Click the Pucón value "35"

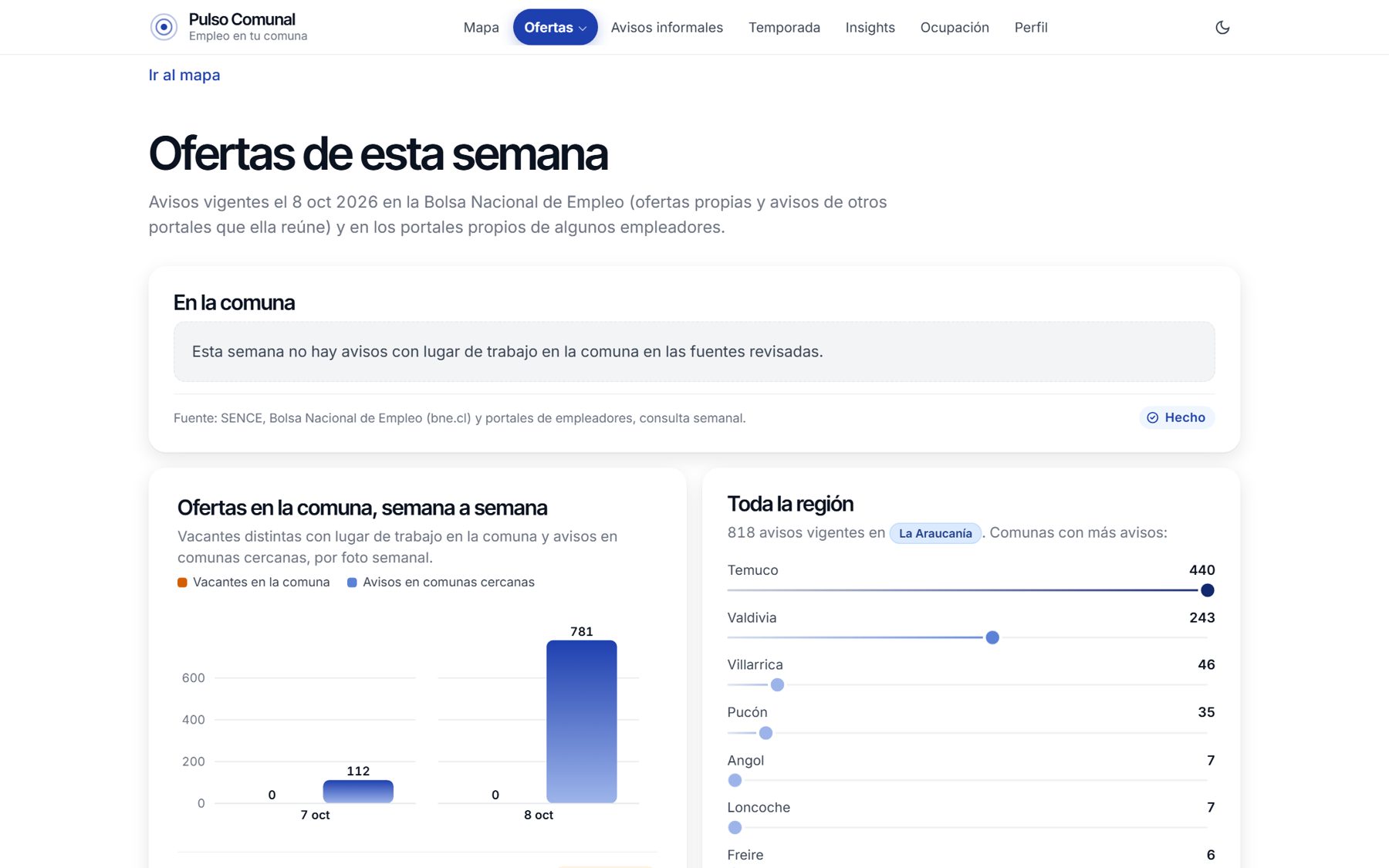click(x=1206, y=712)
